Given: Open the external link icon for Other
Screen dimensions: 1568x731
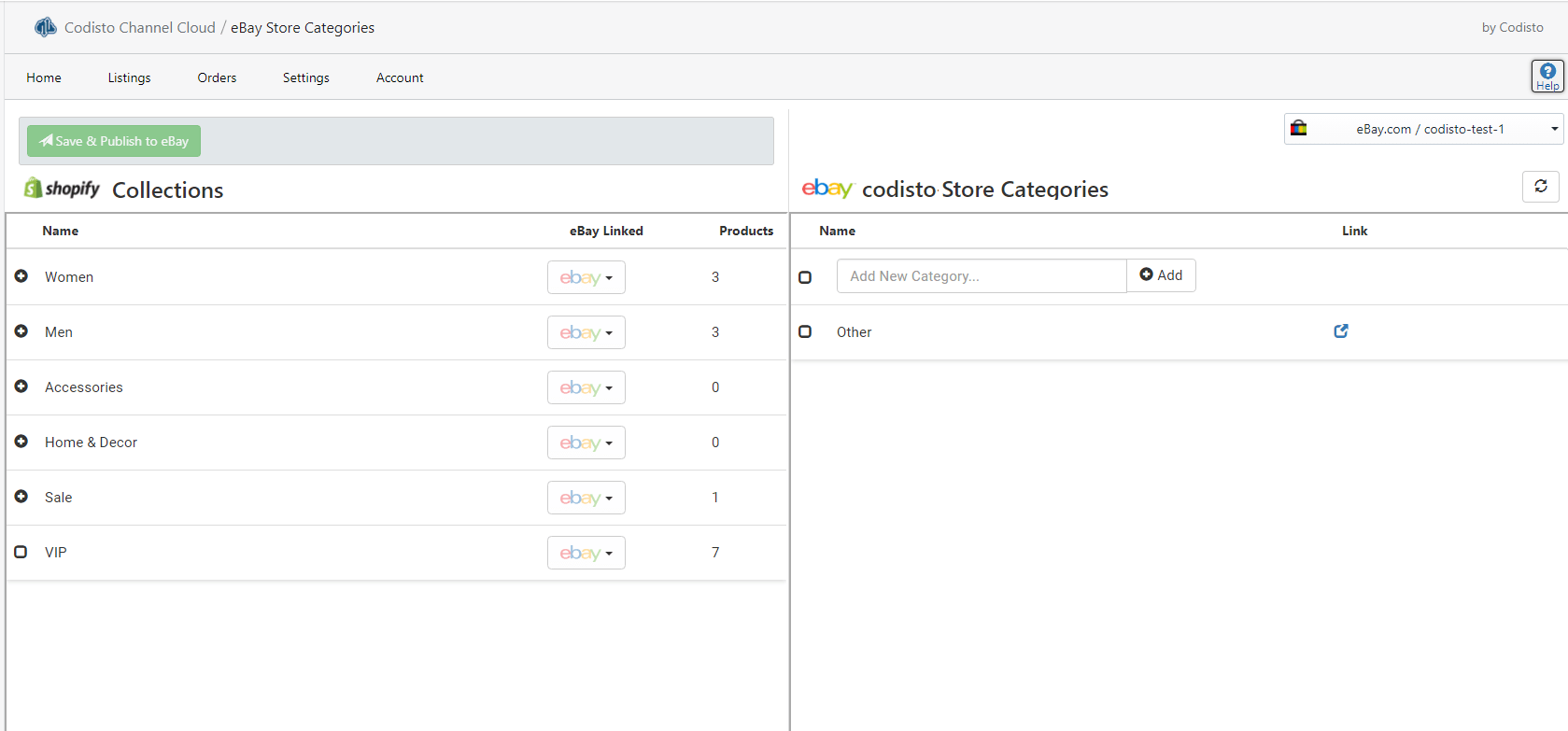Looking at the screenshot, I should [1341, 331].
